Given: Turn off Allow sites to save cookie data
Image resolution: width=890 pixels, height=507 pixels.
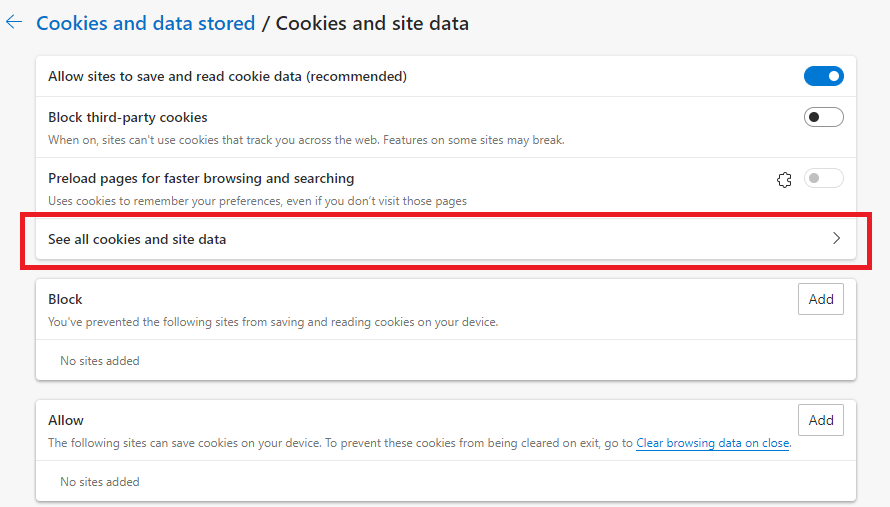Looking at the screenshot, I should (x=823, y=76).
